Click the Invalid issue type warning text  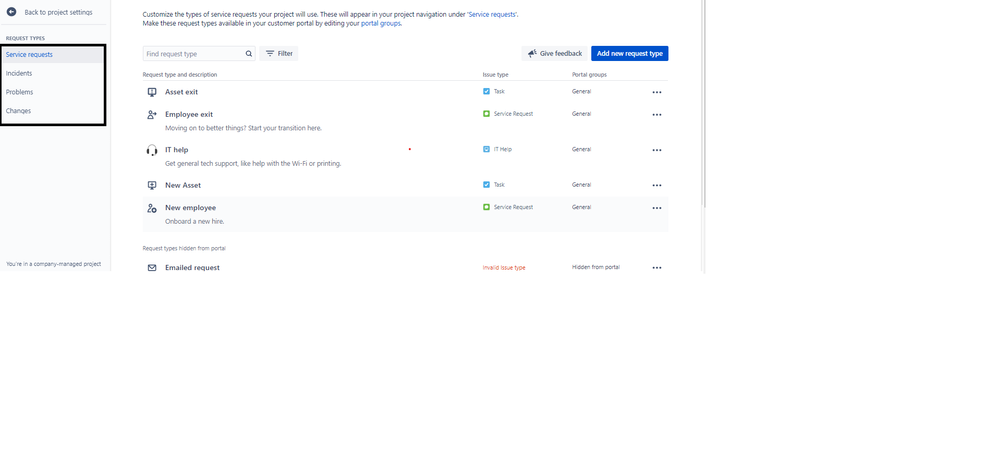[504, 268]
